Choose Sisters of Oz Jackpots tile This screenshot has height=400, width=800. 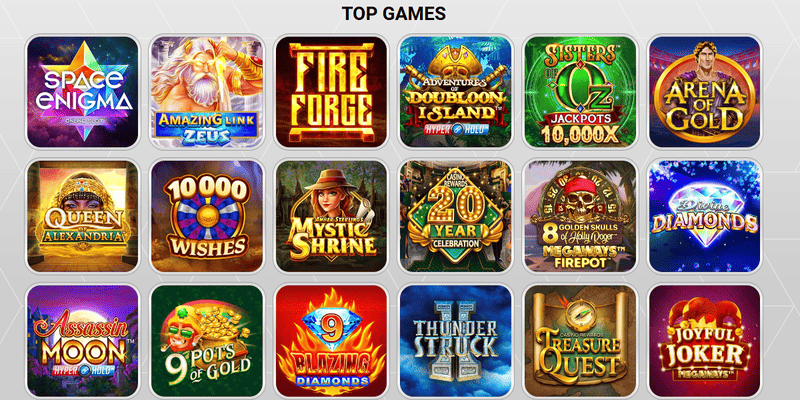pos(580,92)
